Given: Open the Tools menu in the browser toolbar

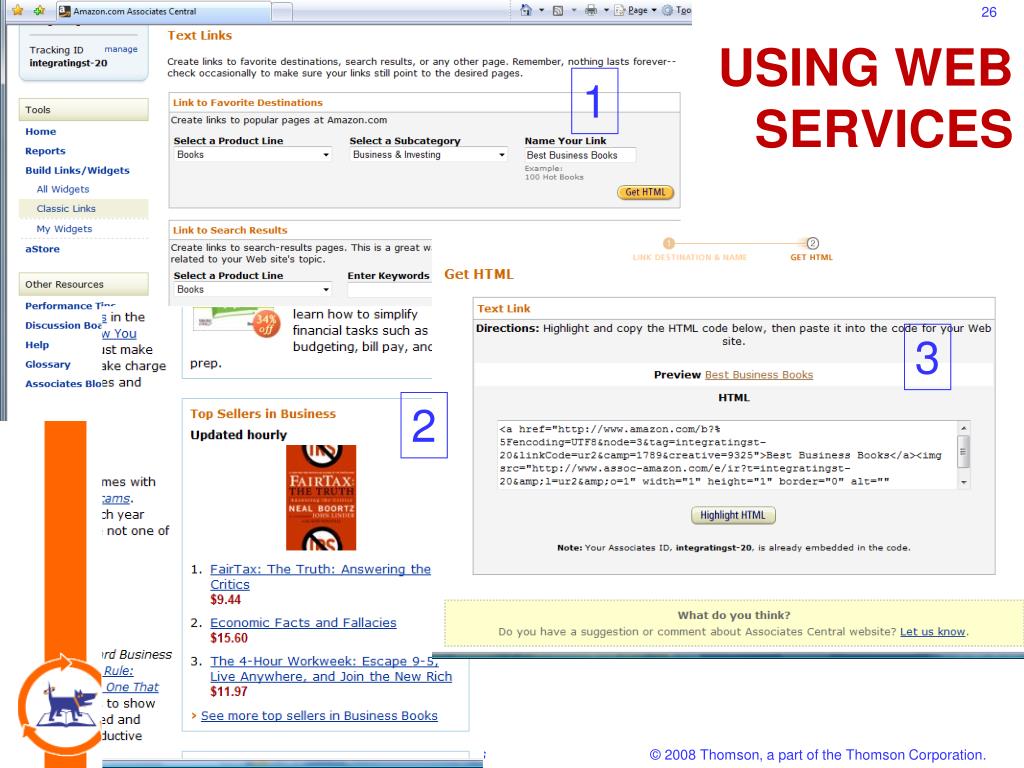Looking at the screenshot, I should [x=677, y=10].
